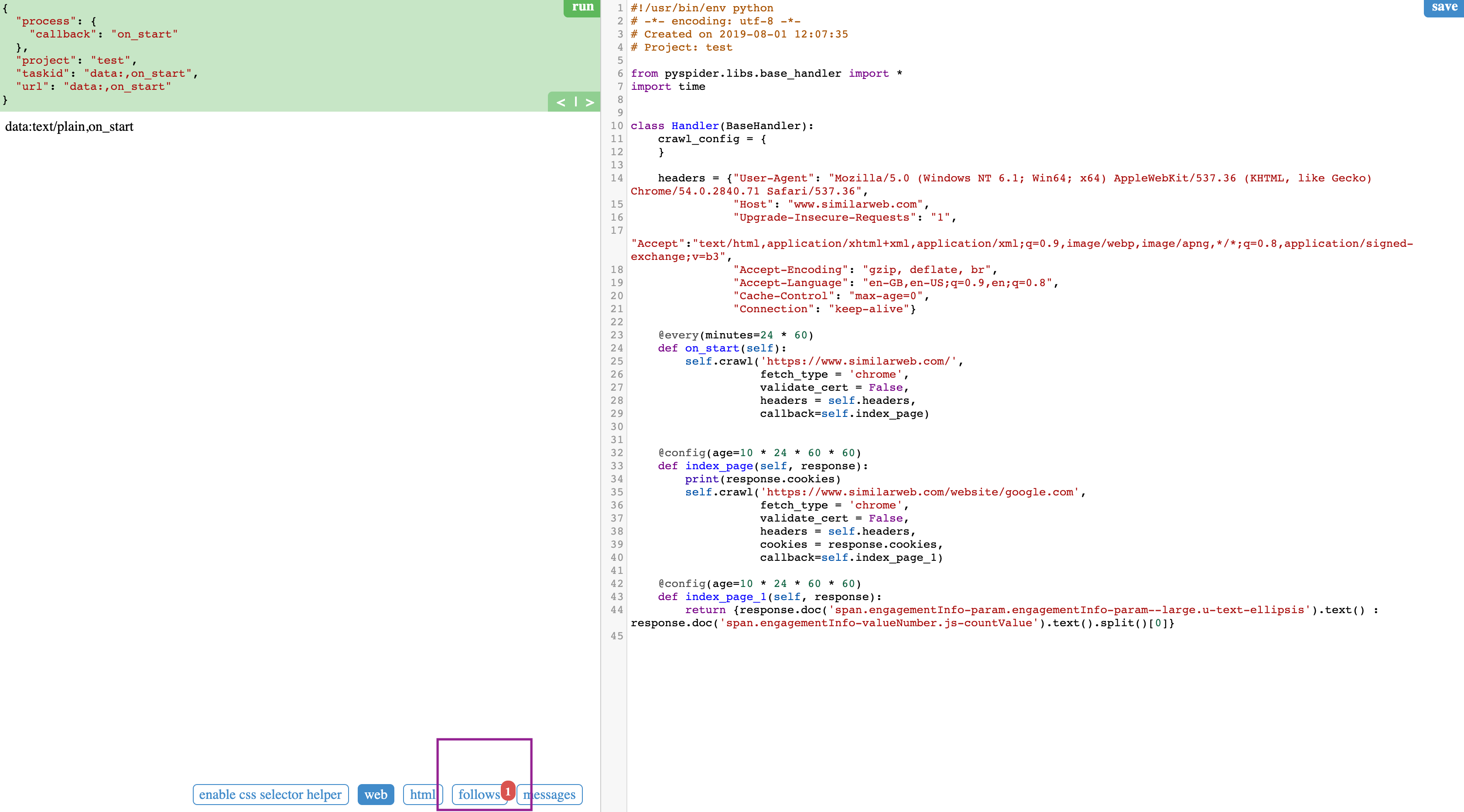Go to next task with the > arrow
Viewport: 1464px width, 812px height.
tap(590, 102)
